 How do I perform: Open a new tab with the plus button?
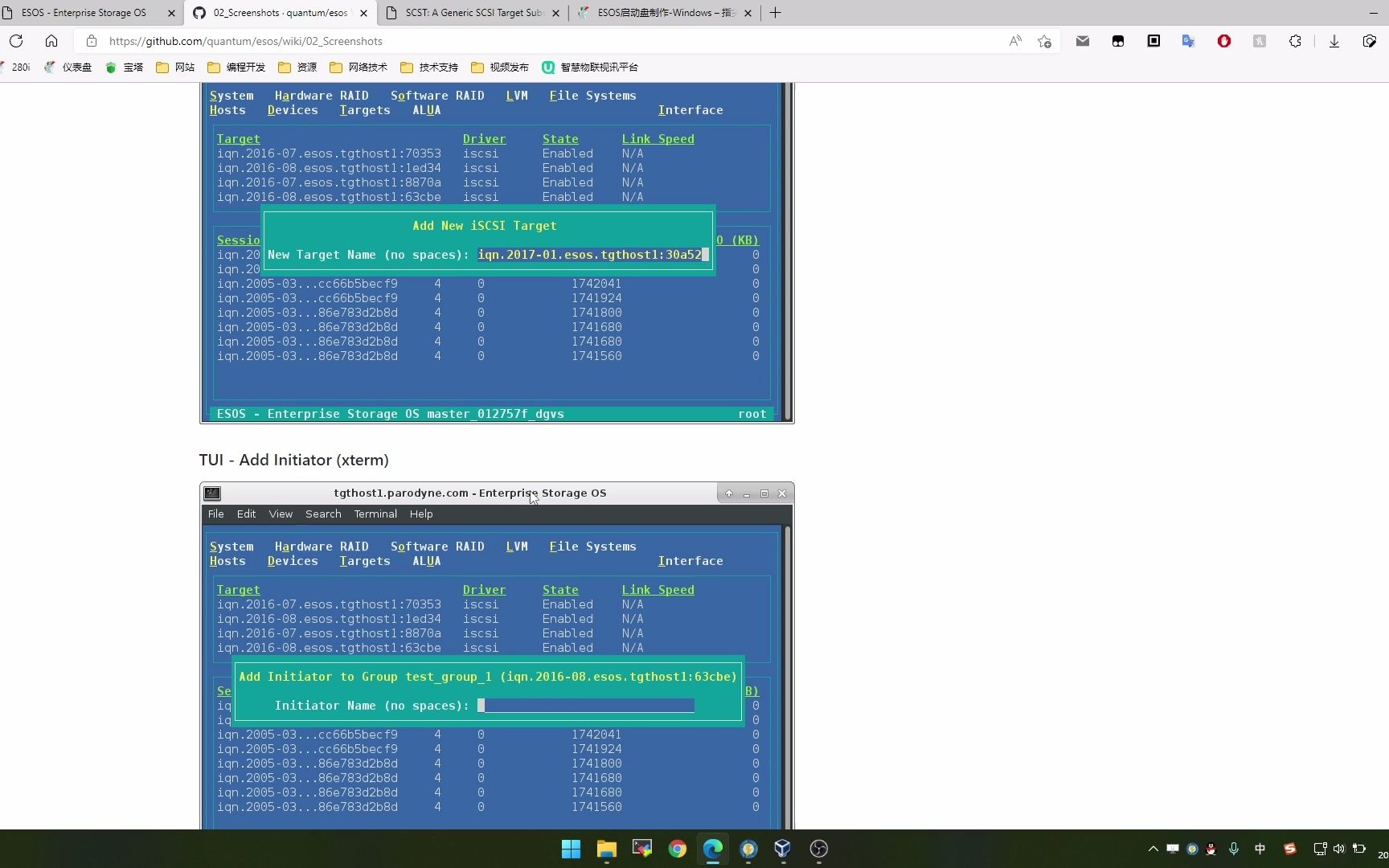pos(775,13)
